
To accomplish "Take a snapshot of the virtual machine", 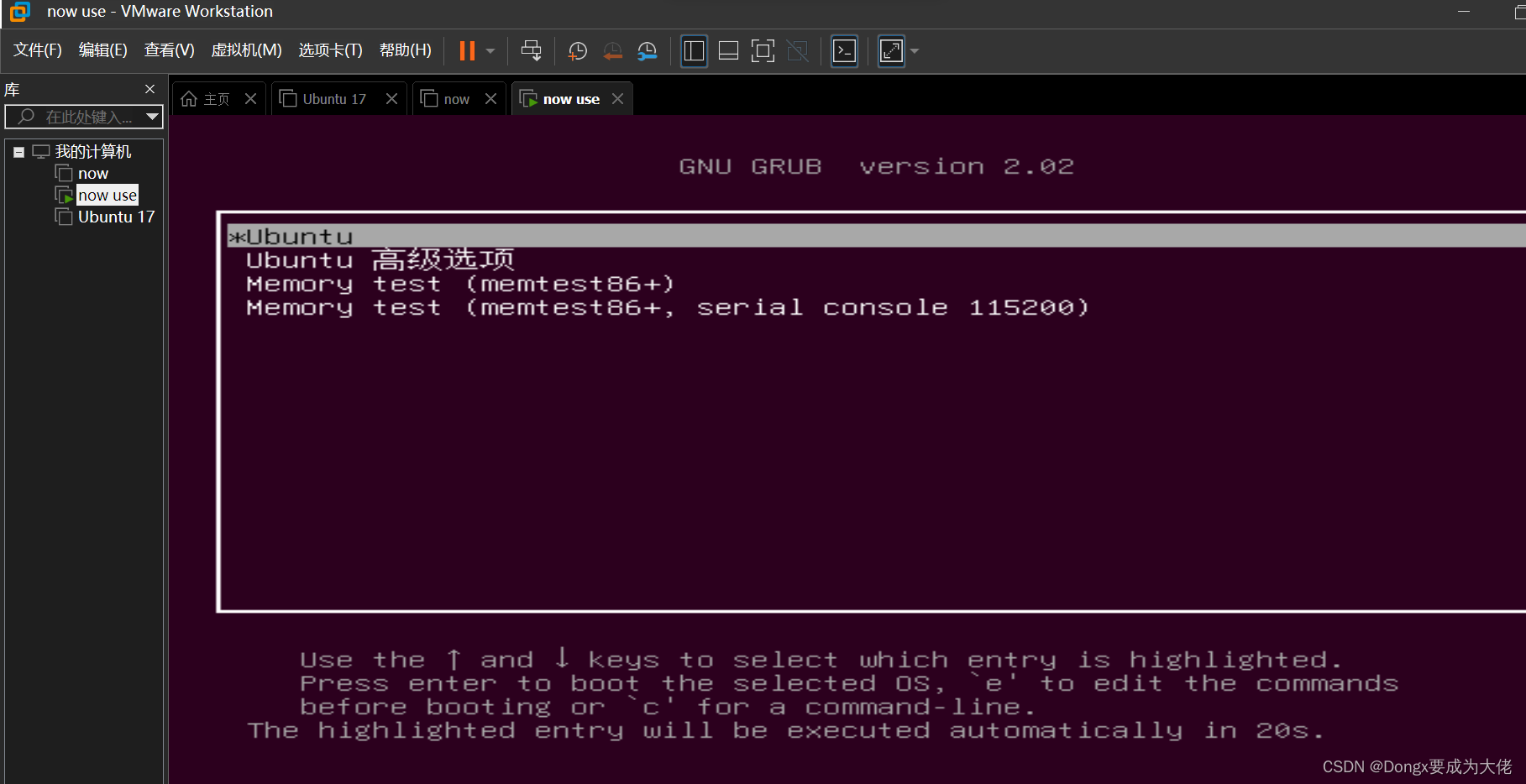I will tap(577, 50).
